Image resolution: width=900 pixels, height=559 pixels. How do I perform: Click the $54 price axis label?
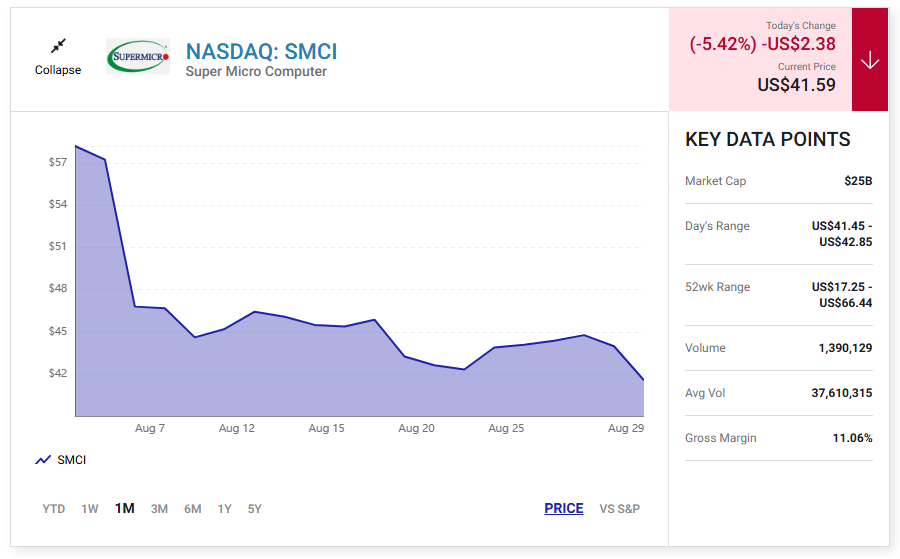click(58, 204)
